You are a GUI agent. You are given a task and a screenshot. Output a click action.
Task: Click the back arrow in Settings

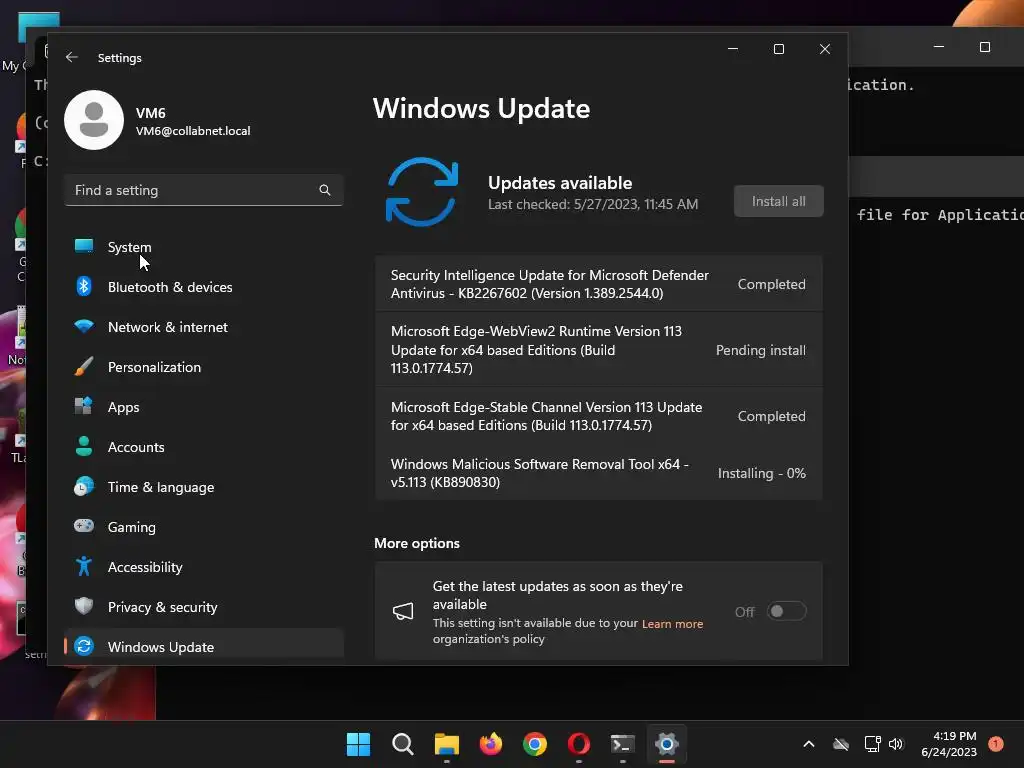(x=72, y=57)
